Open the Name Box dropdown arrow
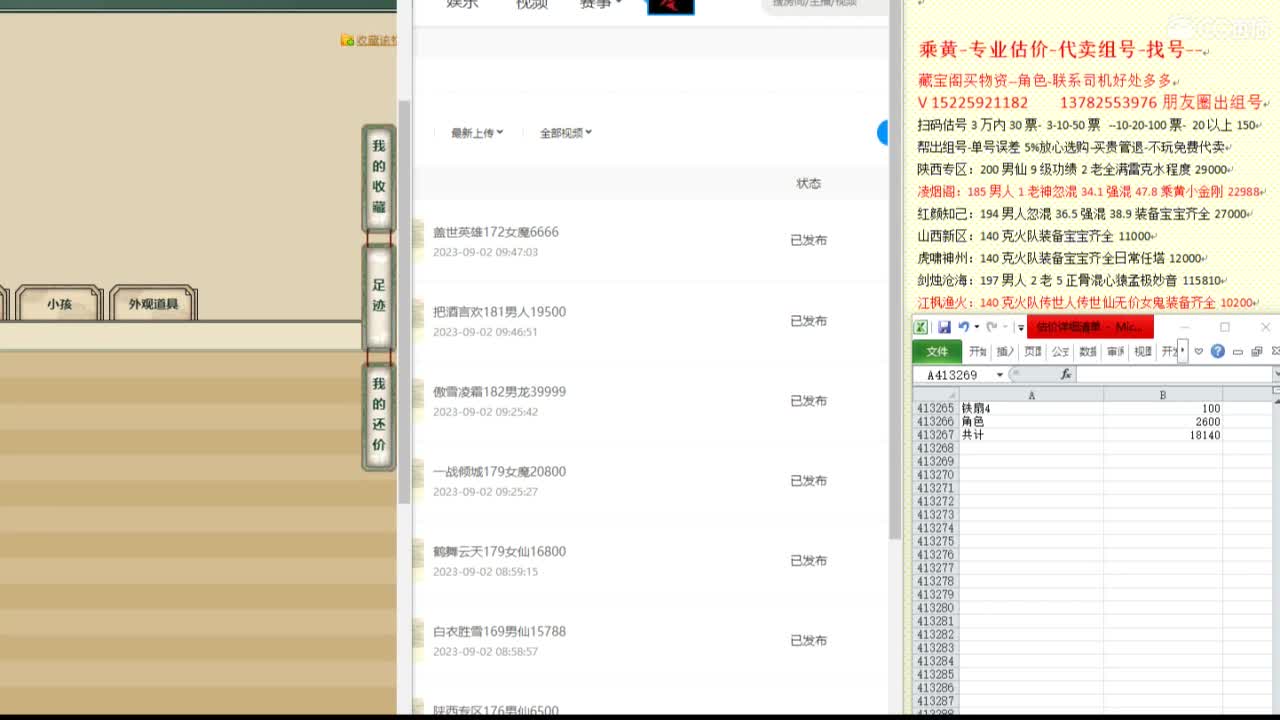 click(x=999, y=375)
